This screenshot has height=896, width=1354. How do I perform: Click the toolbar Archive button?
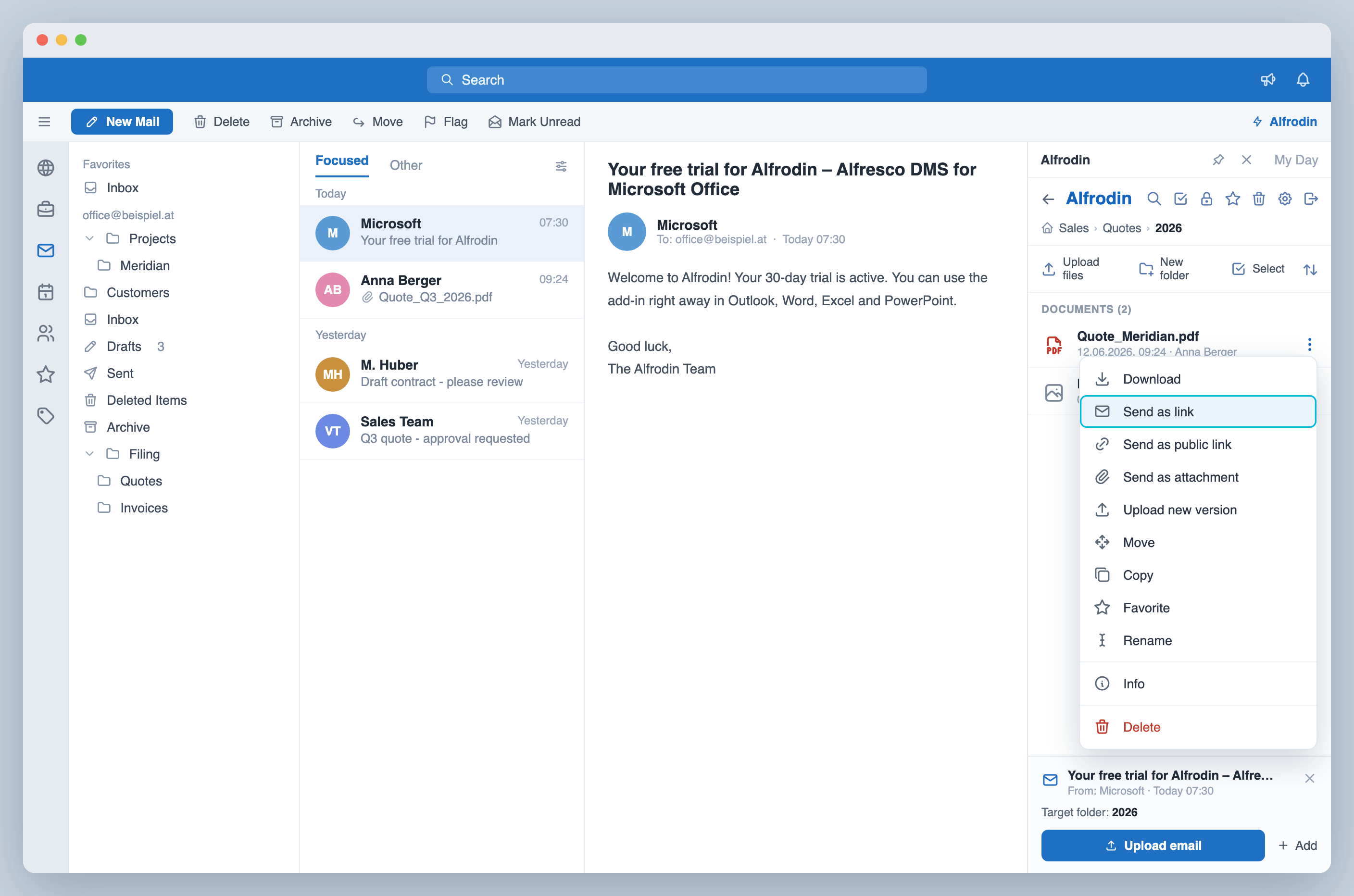301,122
